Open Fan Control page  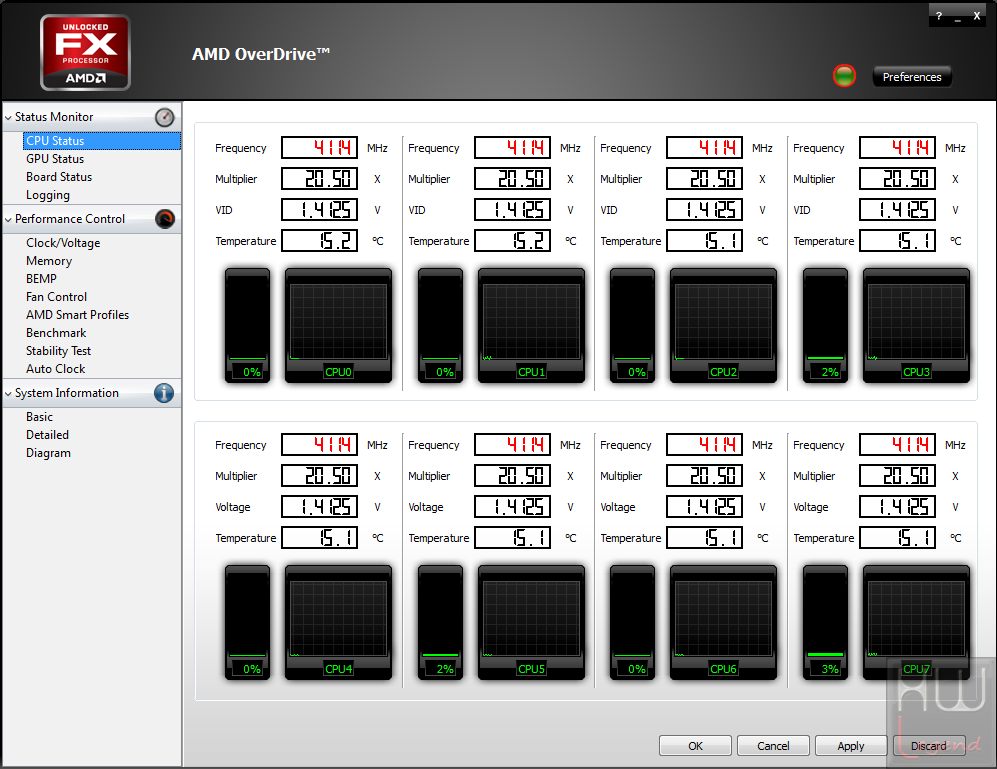(56, 297)
